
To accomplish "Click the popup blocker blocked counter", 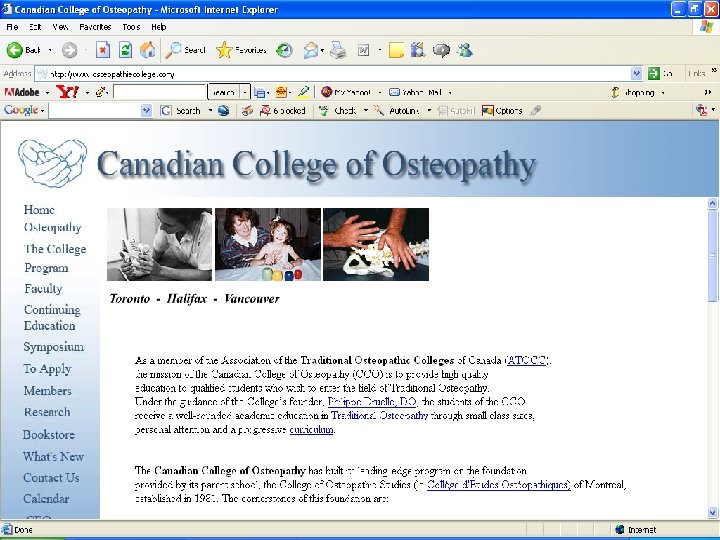I will coord(283,111).
